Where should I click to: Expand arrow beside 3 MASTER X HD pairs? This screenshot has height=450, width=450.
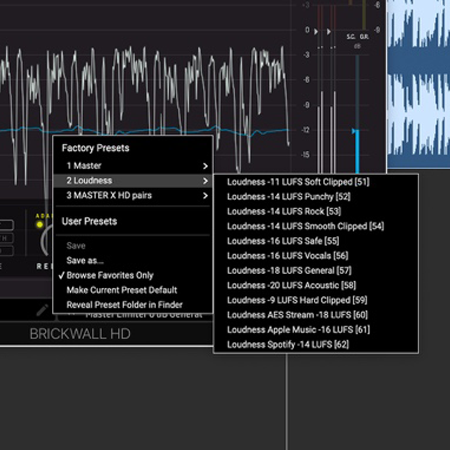point(205,196)
